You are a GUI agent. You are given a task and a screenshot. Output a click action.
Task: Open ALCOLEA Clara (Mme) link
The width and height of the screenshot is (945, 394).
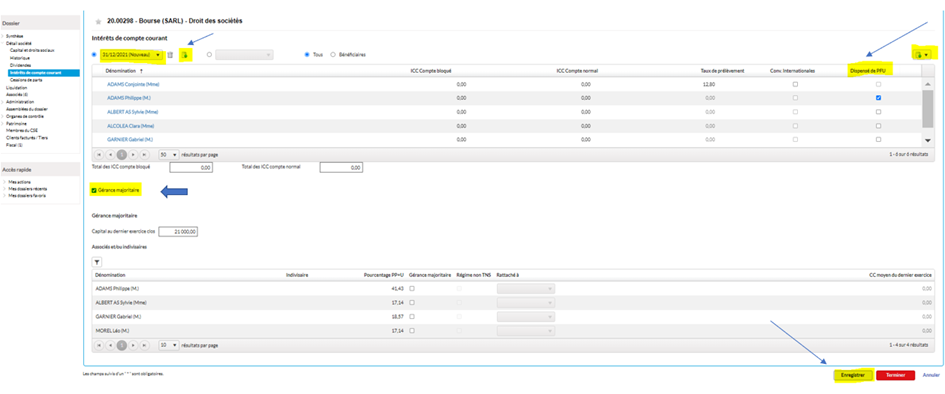tap(130, 126)
